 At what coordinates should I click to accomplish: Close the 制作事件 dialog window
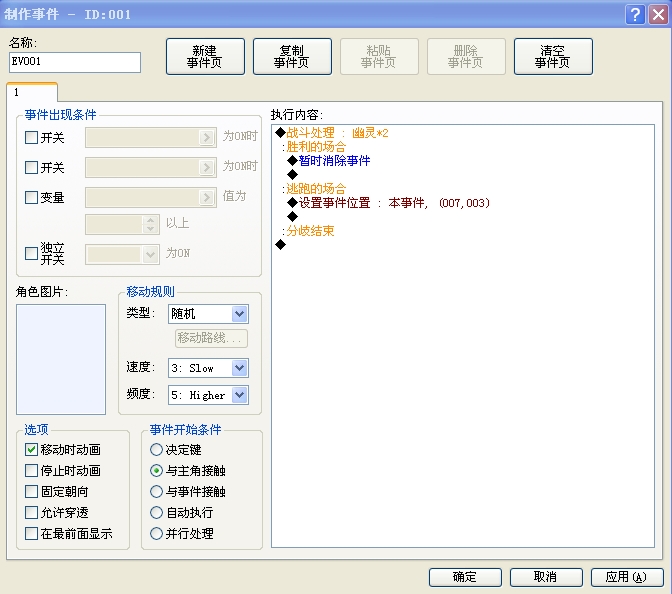coord(658,15)
